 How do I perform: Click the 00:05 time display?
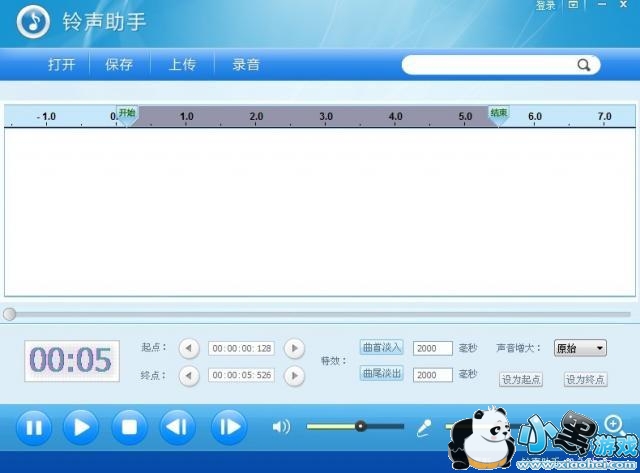72,361
